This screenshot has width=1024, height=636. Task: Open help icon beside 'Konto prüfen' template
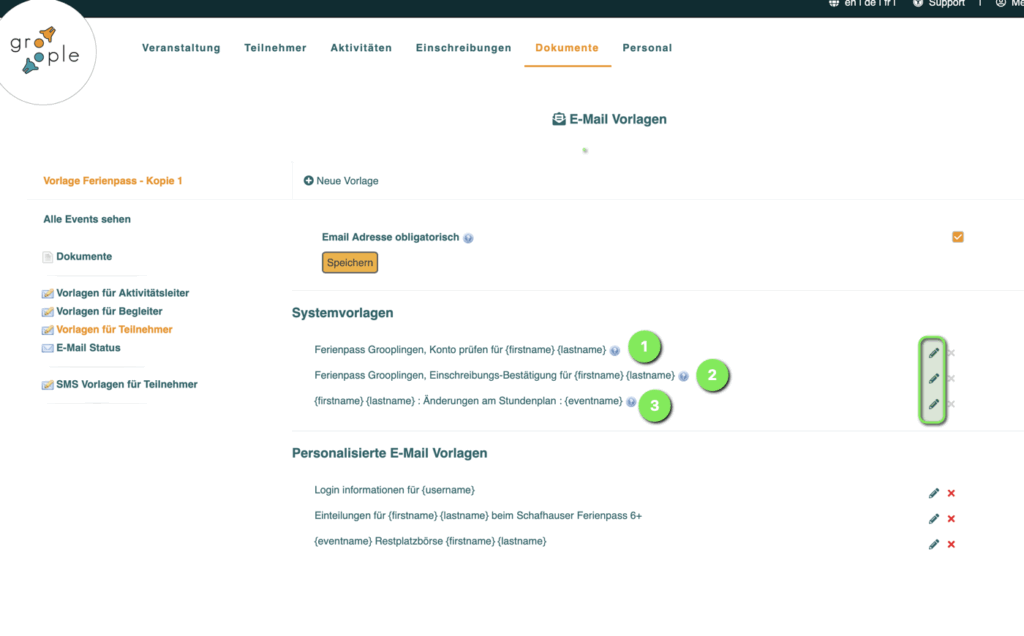[x=615, y=351]
